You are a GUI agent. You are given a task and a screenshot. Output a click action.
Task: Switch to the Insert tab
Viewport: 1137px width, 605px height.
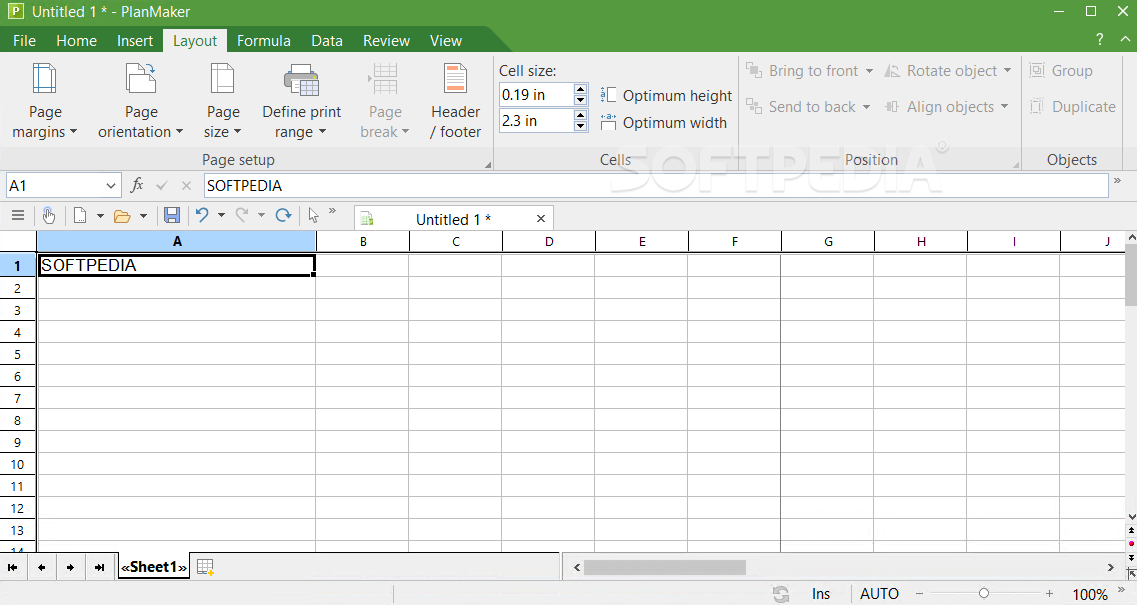coord(135,41)
